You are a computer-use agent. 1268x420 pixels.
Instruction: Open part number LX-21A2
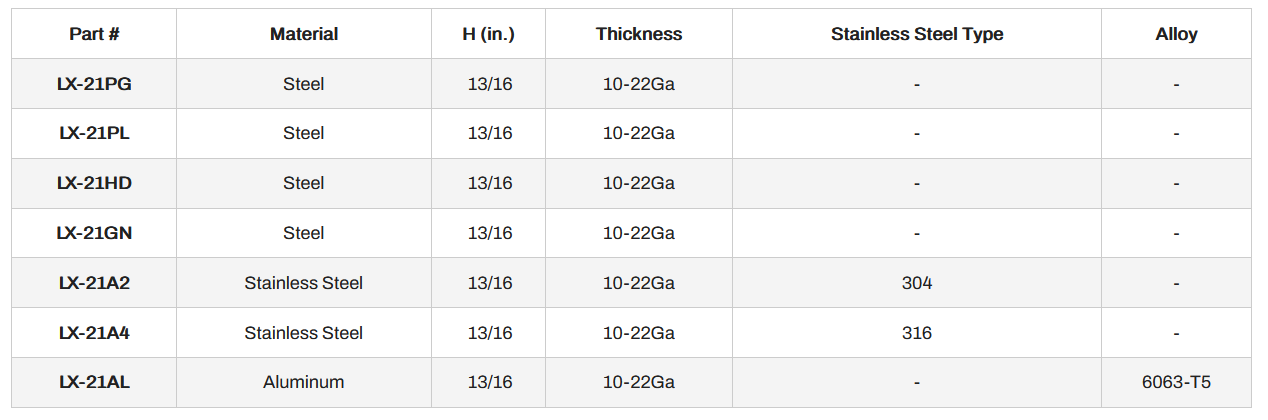(94, 283)
